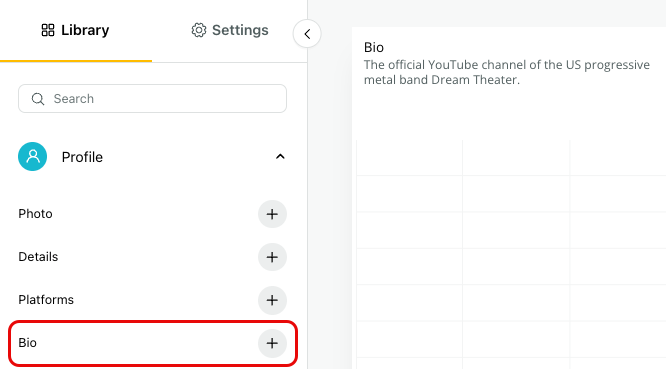Select the Platforms item label
The height and width of the screenshot is (369, 666).
[46, 300]
